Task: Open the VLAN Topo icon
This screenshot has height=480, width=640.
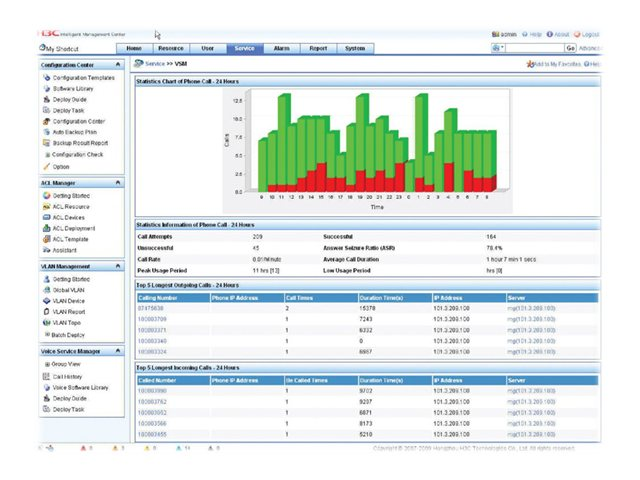Action: click(x=46, y=322)
